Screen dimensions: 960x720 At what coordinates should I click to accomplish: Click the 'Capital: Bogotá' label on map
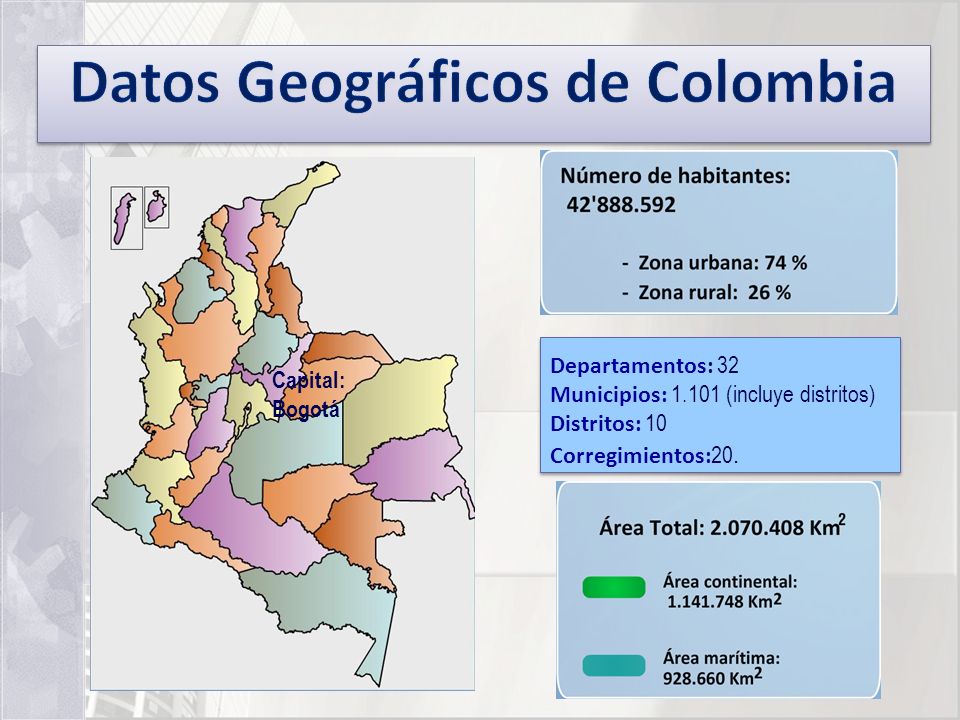click(308, 394)
